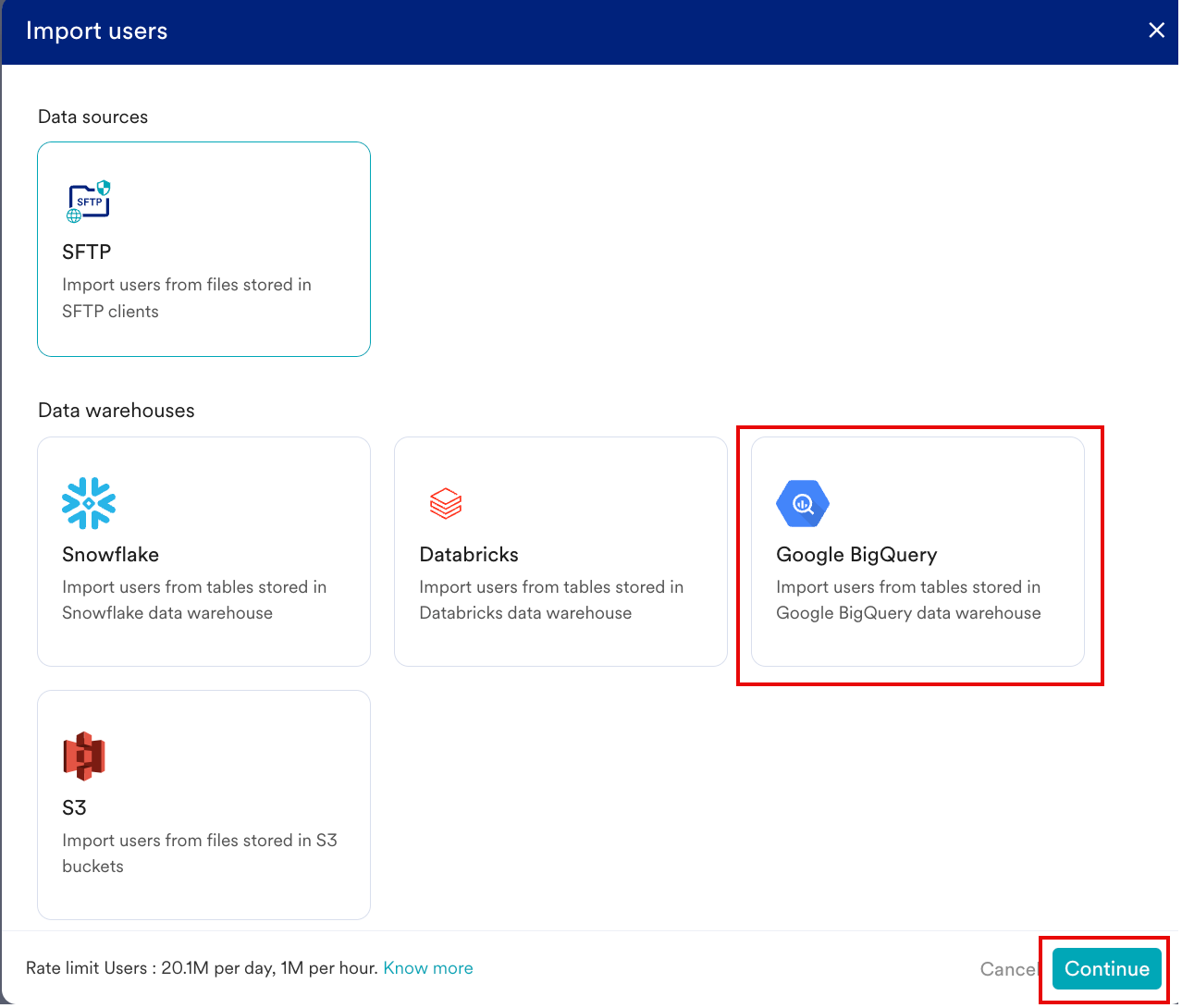Click the Continue button
Image resolution: width=1182 pixels, height=1008 pixels.
[1106, 969]
